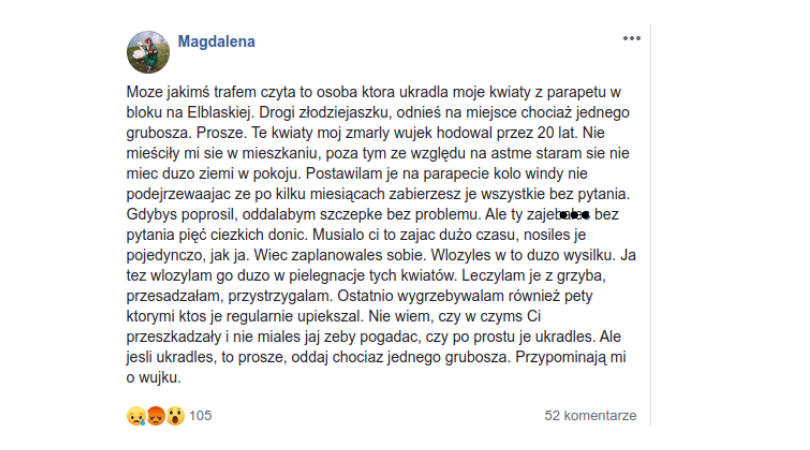Show who reacted via the 105 count
810x450 pixels.
[200, 416]
